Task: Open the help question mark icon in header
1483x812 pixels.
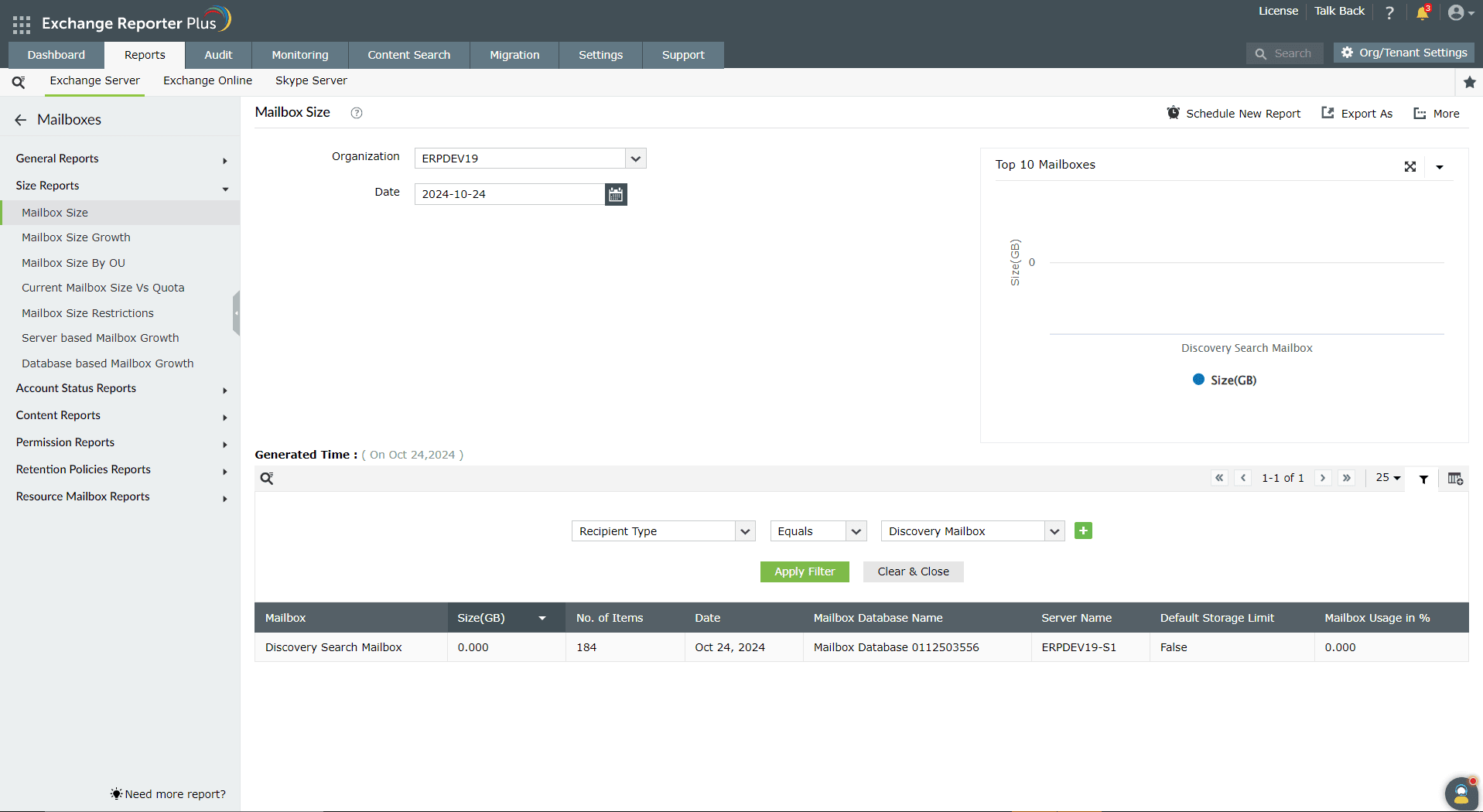Action: (x=1389, y=12)
